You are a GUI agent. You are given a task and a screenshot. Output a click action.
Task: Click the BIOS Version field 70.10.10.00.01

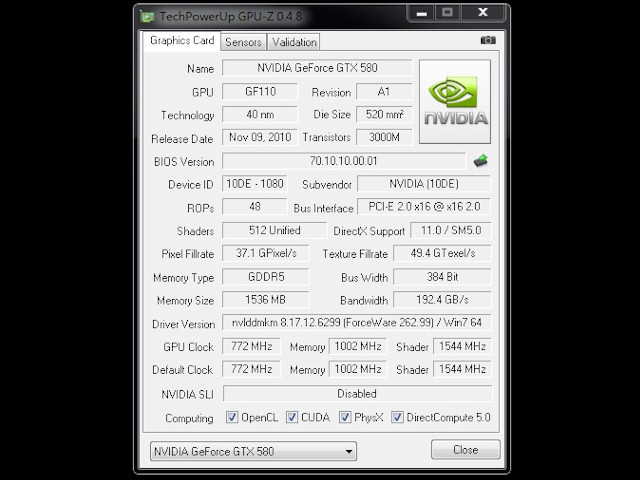(x=344, y=161)
